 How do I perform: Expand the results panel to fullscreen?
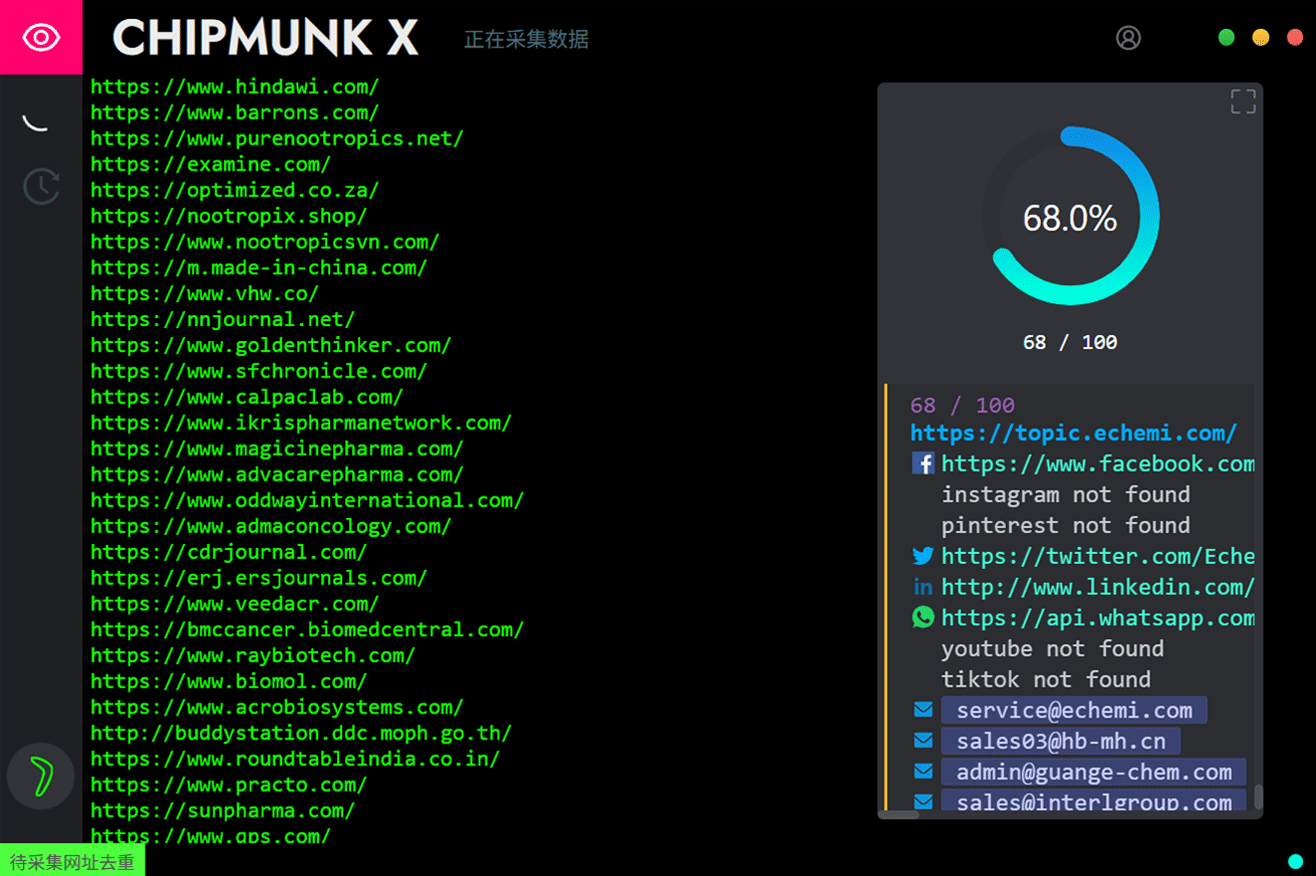pos(1242,101)
